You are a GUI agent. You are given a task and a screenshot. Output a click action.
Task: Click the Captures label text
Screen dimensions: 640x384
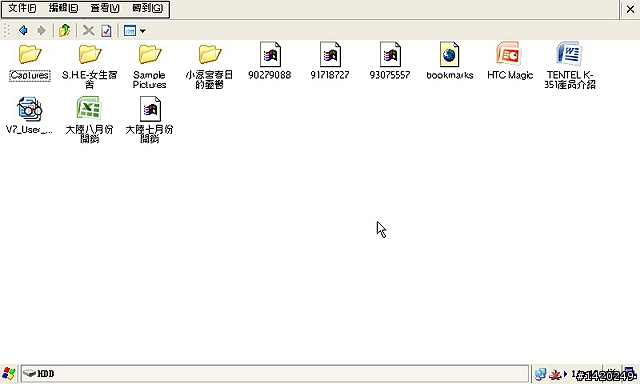(30, 75)
